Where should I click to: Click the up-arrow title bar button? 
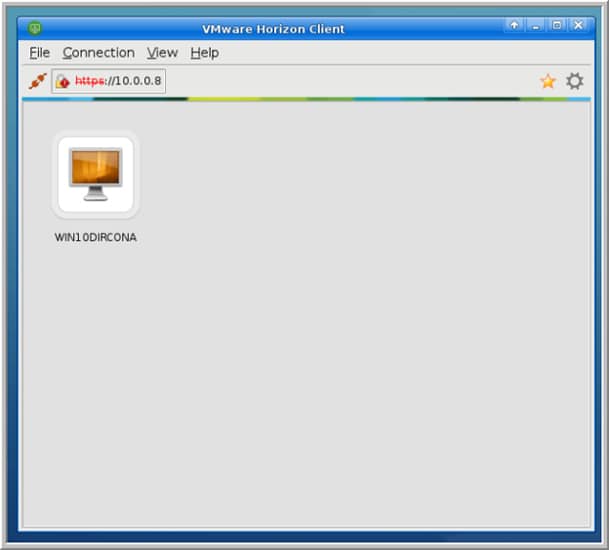(514, 26)
